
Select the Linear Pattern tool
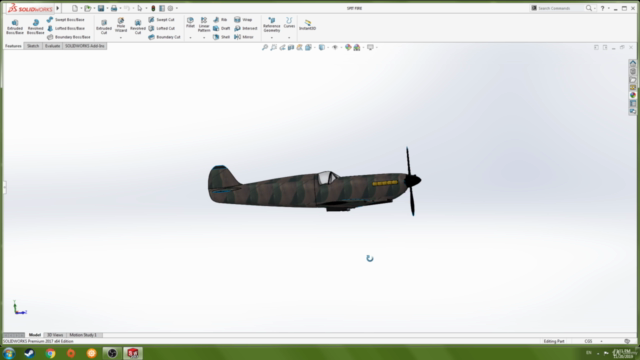204,24
